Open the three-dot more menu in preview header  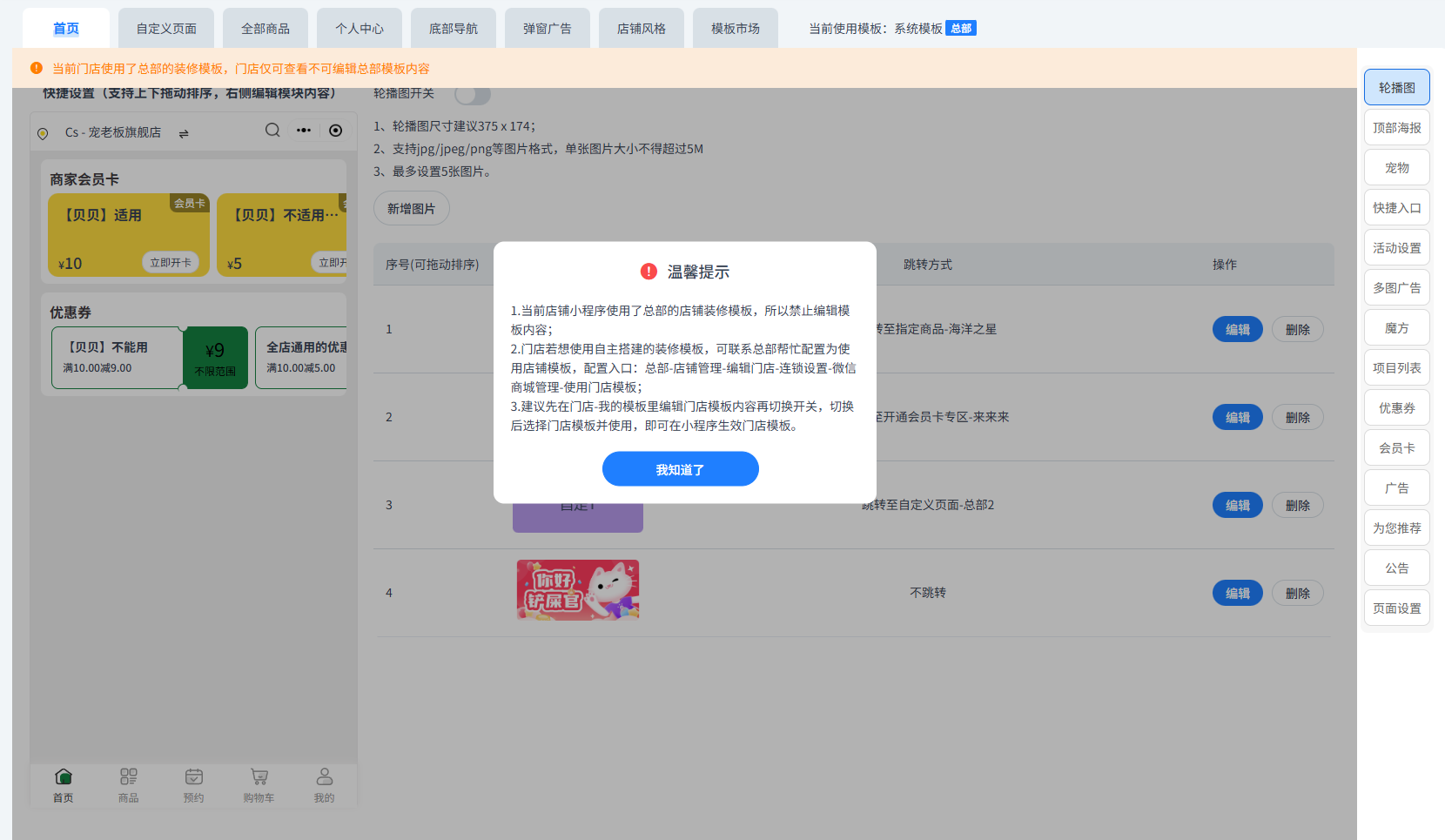pos(304,131)
